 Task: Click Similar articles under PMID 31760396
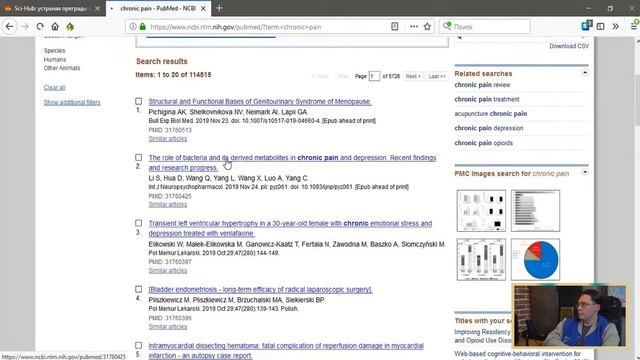[x=168, y=327]
